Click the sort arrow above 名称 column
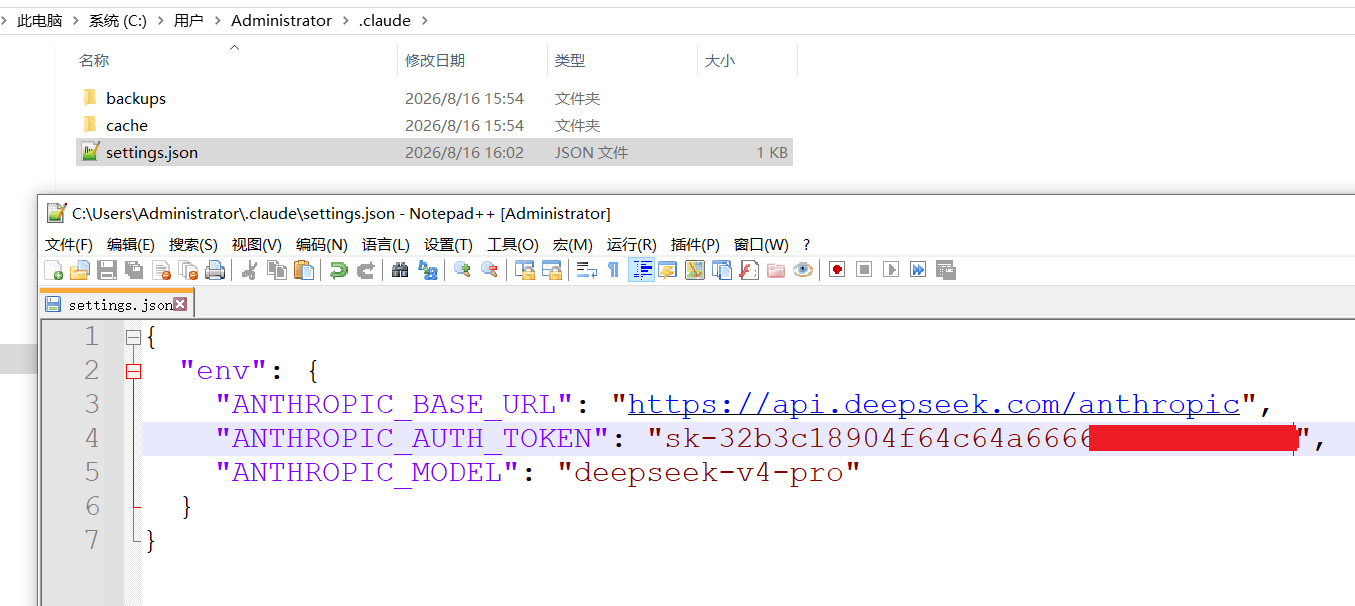 (x=235, y=47)
